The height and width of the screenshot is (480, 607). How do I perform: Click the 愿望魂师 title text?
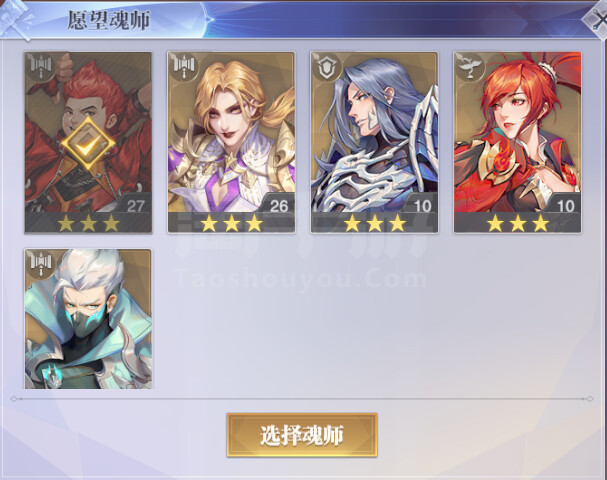[109, 20]
